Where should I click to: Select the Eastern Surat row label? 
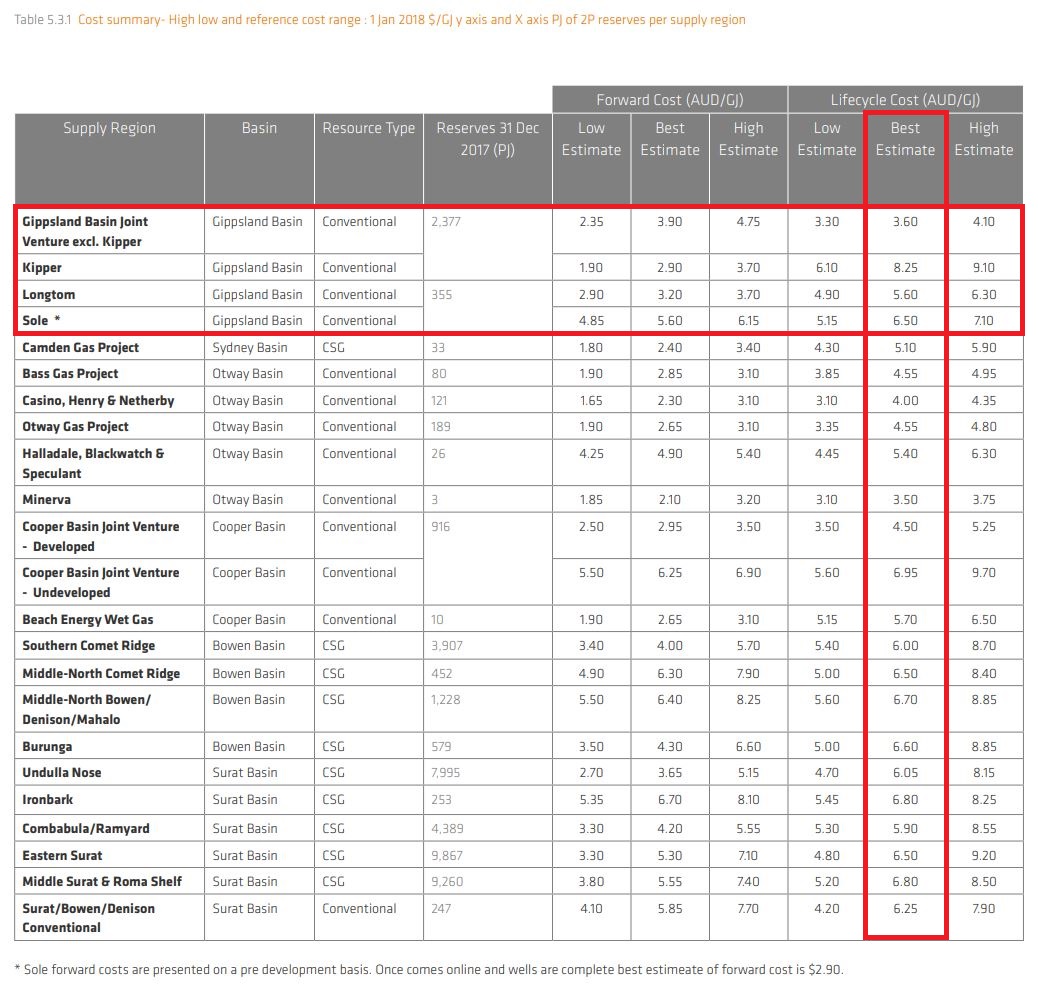62,855
